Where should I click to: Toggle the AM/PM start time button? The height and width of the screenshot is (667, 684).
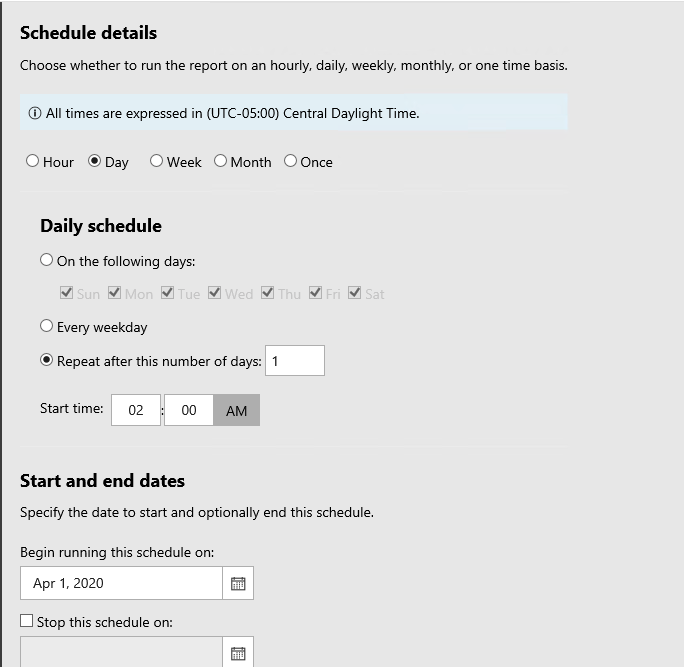(237, 410)
